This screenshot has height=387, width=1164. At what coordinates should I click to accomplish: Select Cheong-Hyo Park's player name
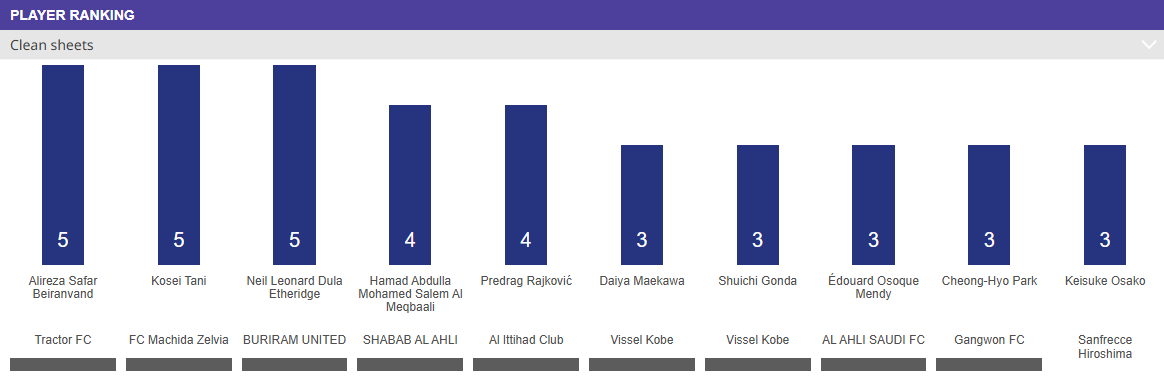coord(990,281)
